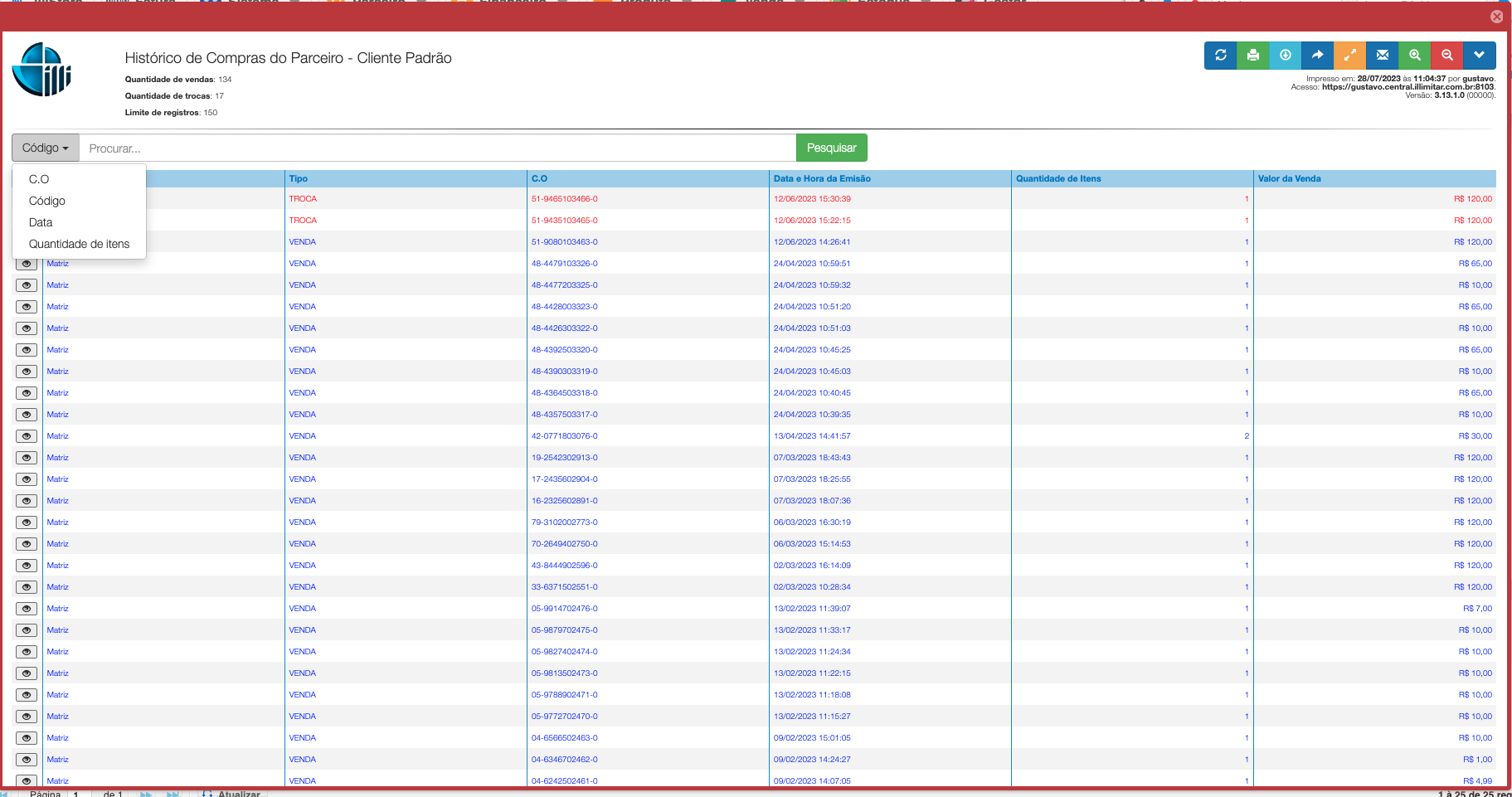
Task: Sort by the Tipo column header
Action: (x=299, y=178)
